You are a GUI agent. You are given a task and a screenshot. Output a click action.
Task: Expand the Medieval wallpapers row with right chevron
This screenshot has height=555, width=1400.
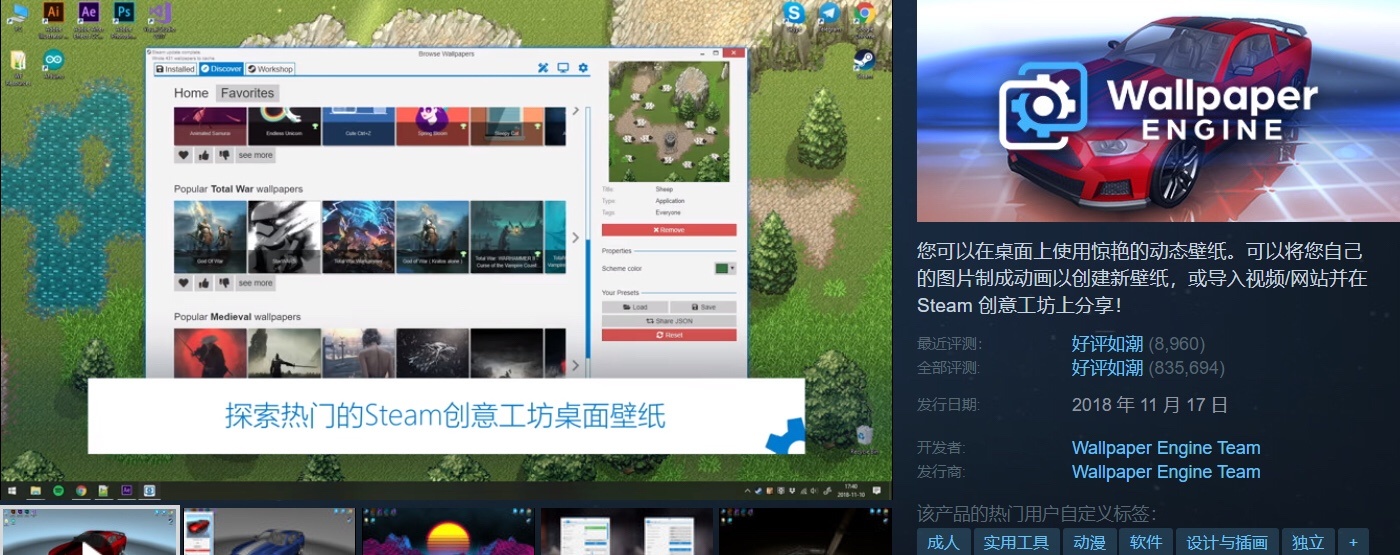pos(575,365)
